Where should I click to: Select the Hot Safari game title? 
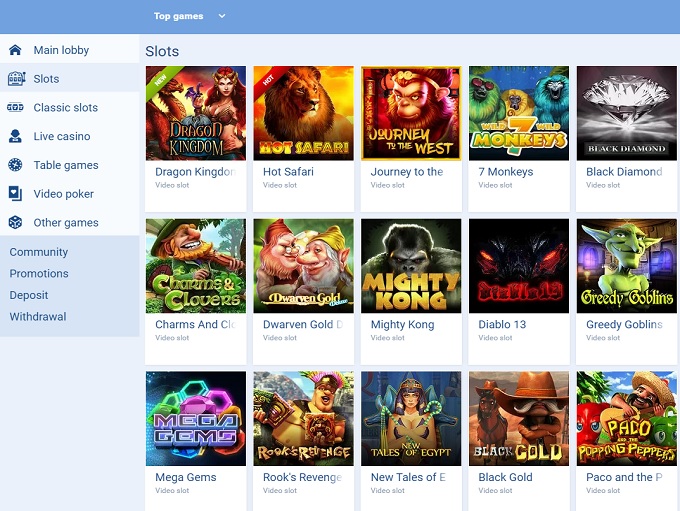tap(288, 172)
